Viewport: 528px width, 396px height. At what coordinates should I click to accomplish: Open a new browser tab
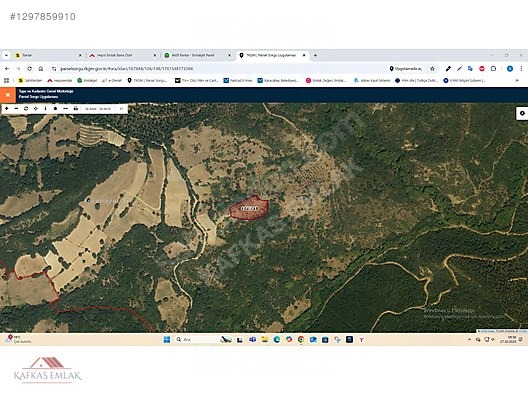(x=315, y=55)
